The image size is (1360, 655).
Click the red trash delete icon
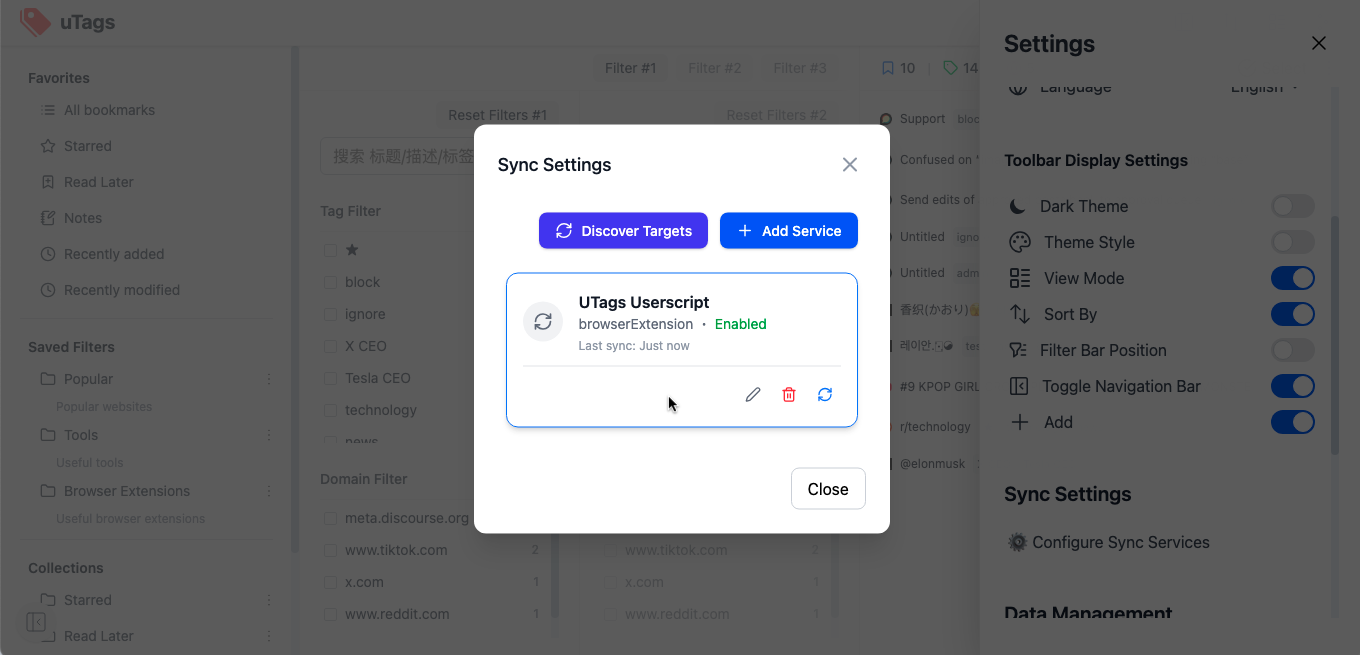tap(789, 395)
